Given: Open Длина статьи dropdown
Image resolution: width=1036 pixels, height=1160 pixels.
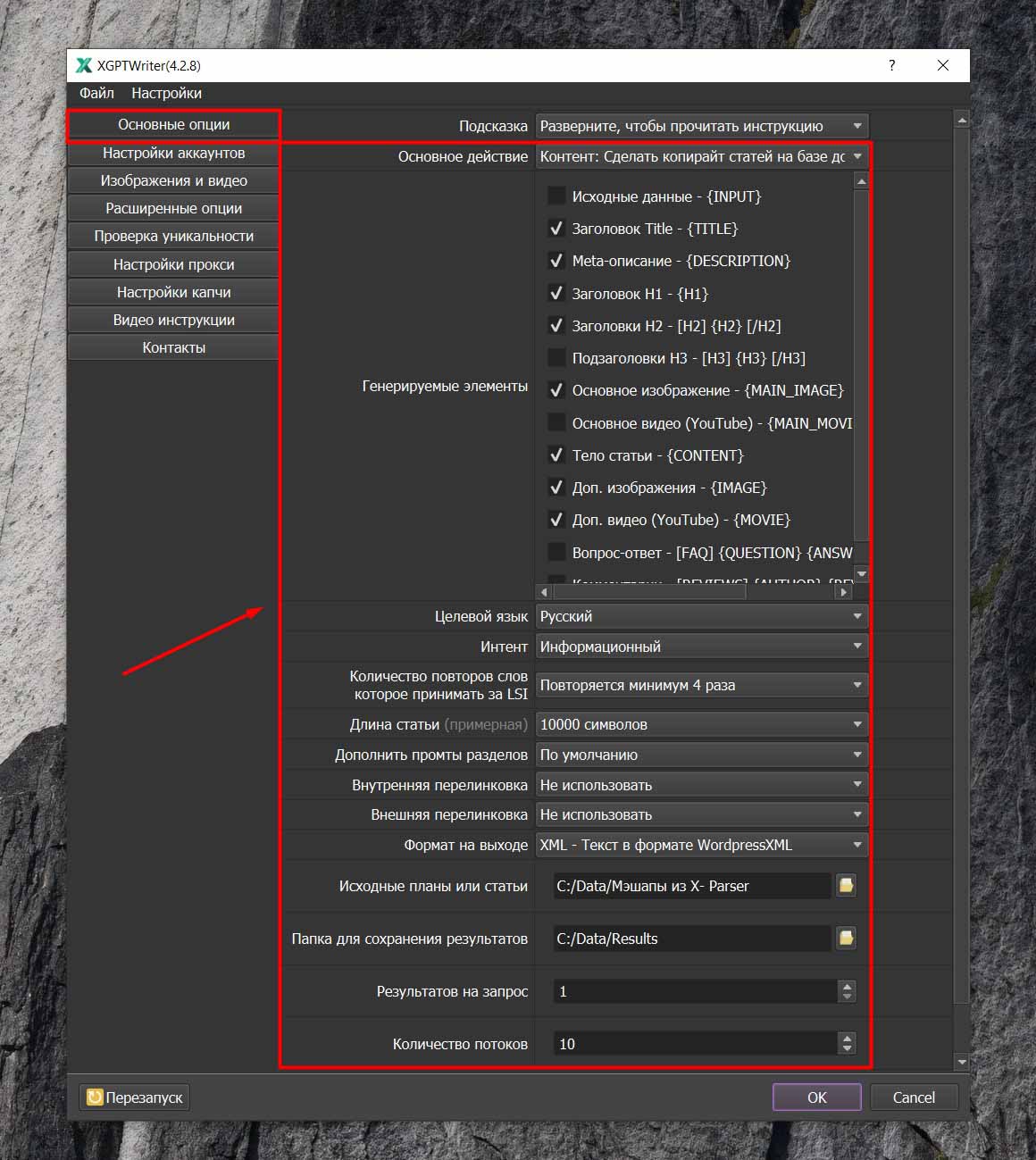Looking at the screenshot, I should [701, 724].
